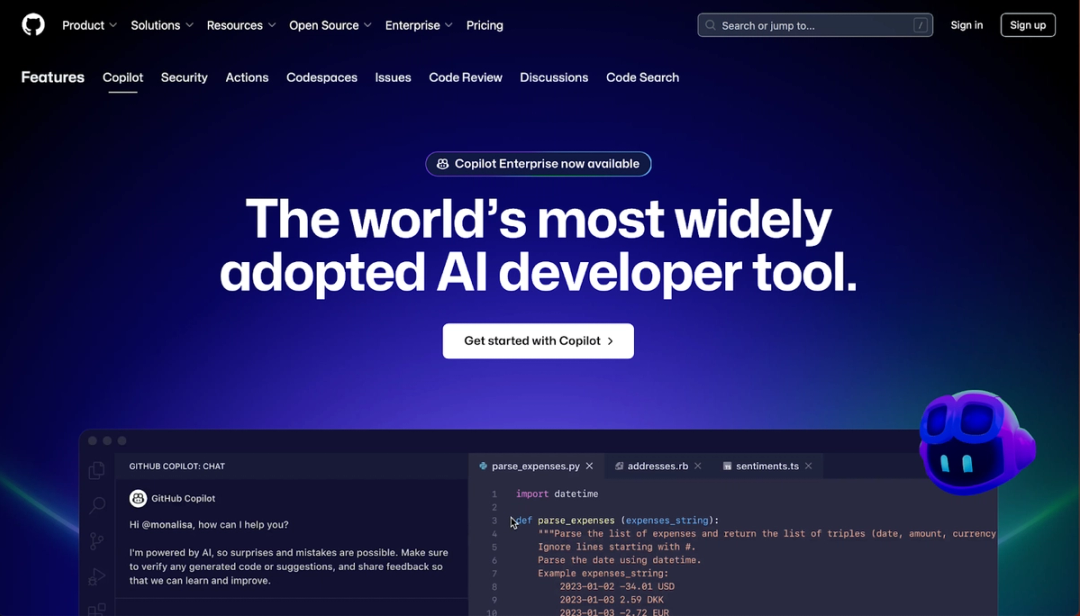Click the TypeScript file icon on sentiments.ts tab
Image resolution: width=1080 pixels, height=616 pixels.
click(x=727, y=466)
